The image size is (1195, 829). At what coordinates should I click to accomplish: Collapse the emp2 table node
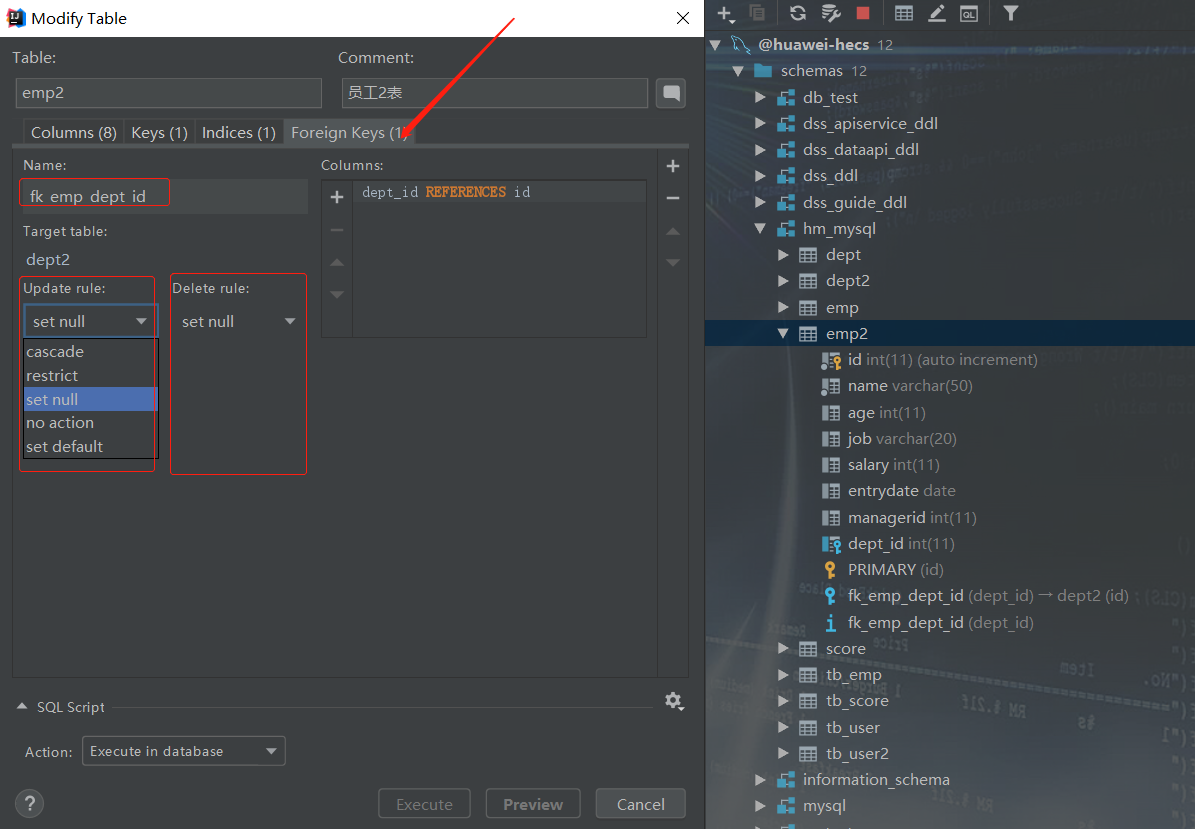pyautogui.click(x=783, y=334)
